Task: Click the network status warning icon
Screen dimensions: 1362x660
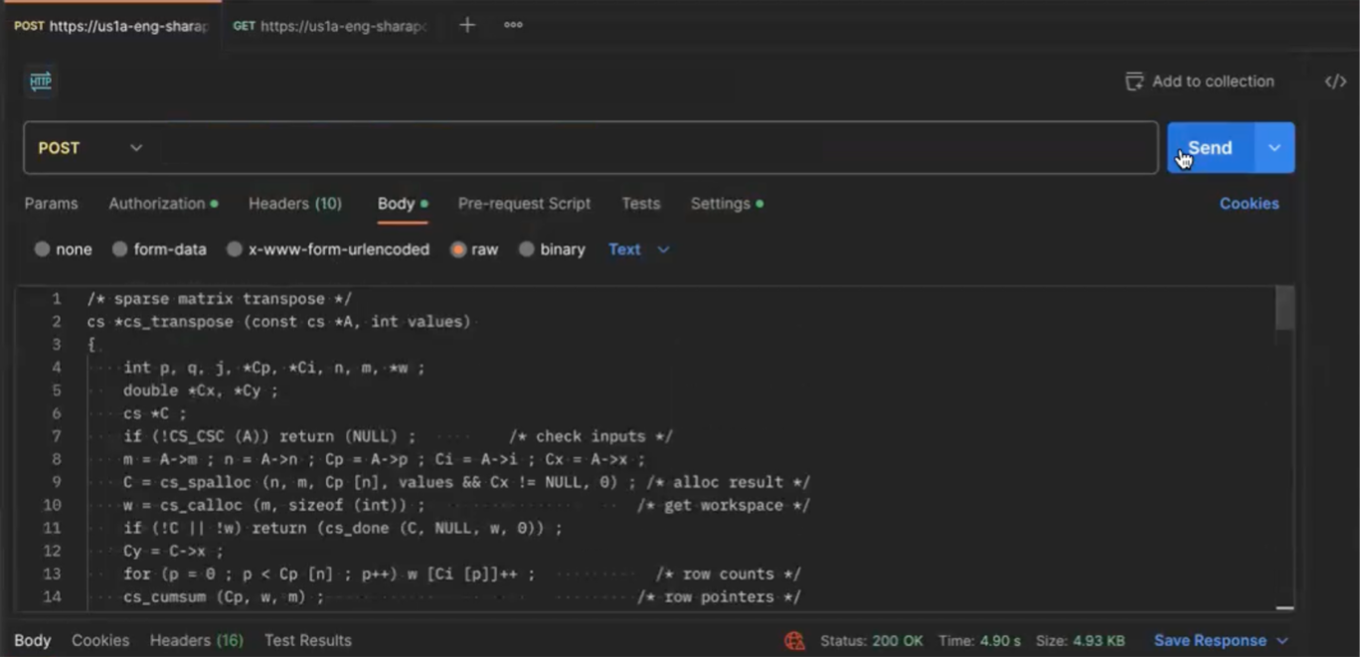Action: point(795,640)
